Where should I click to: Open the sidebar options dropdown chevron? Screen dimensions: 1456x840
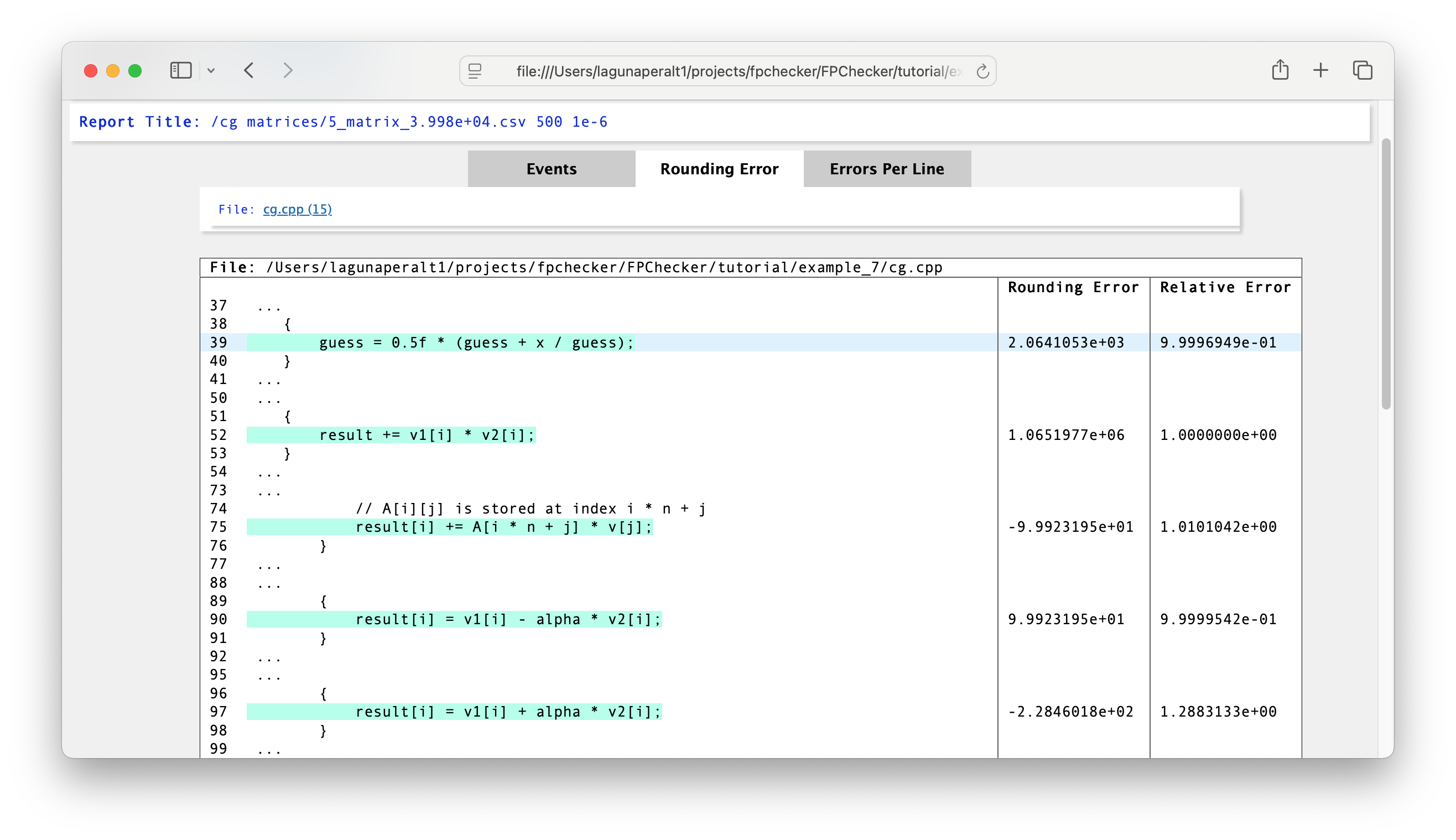(211, 70)
